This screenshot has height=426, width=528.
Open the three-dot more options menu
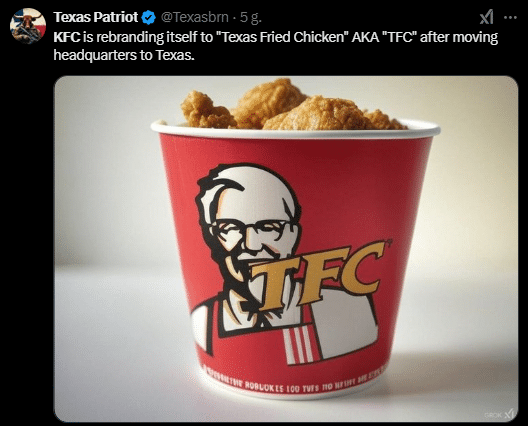coord(510,18)
